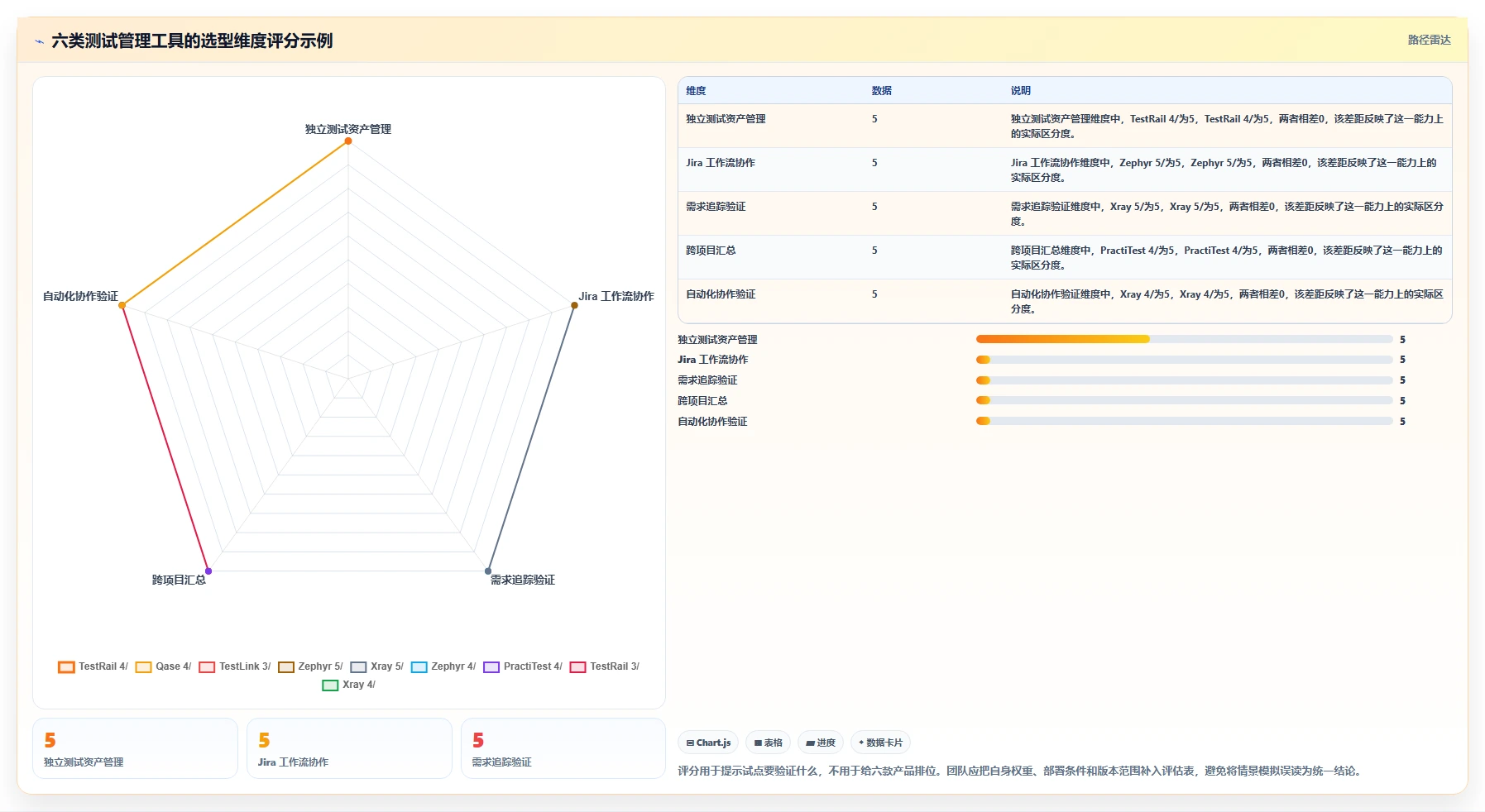Click the 表格 chip
This screenshot has width=1485, height=812.
pos(769,743)
